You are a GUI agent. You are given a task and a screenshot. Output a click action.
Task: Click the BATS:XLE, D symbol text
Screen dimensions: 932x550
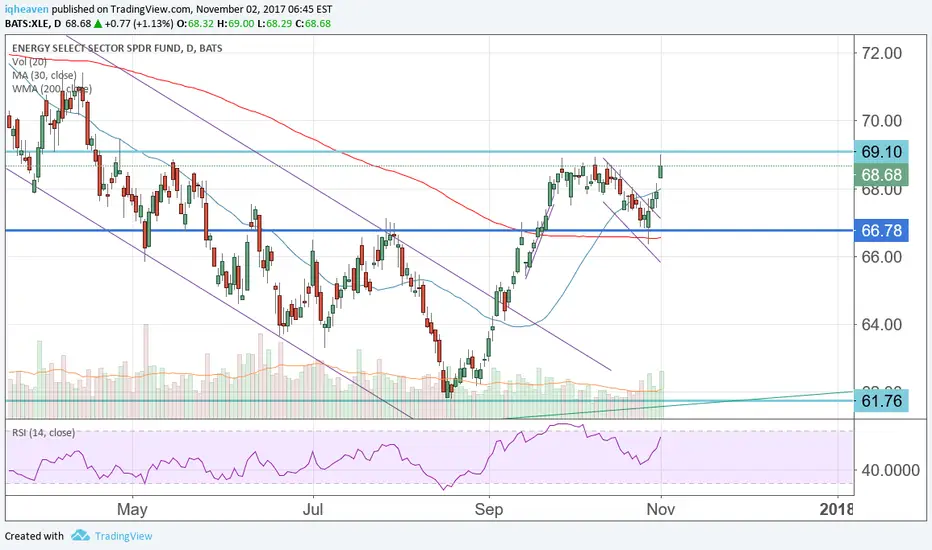pos(33,24)
